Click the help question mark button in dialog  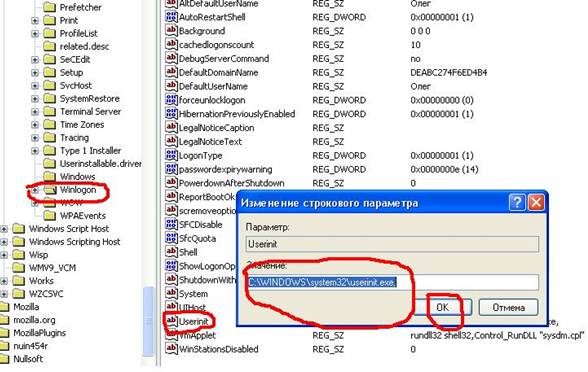pyautogui.click(x=517, y=202)
